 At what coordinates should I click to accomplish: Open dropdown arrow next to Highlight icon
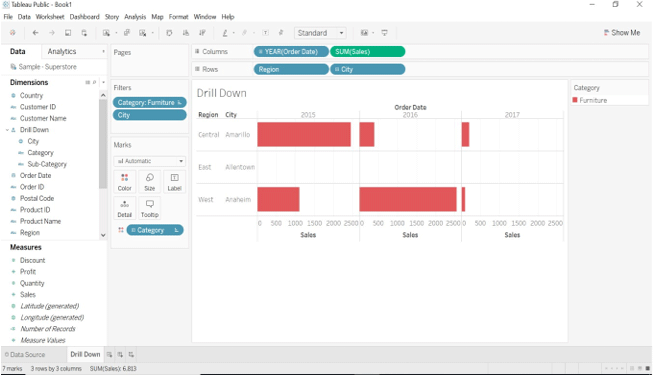pyautogui.click(x=234, y=33)
